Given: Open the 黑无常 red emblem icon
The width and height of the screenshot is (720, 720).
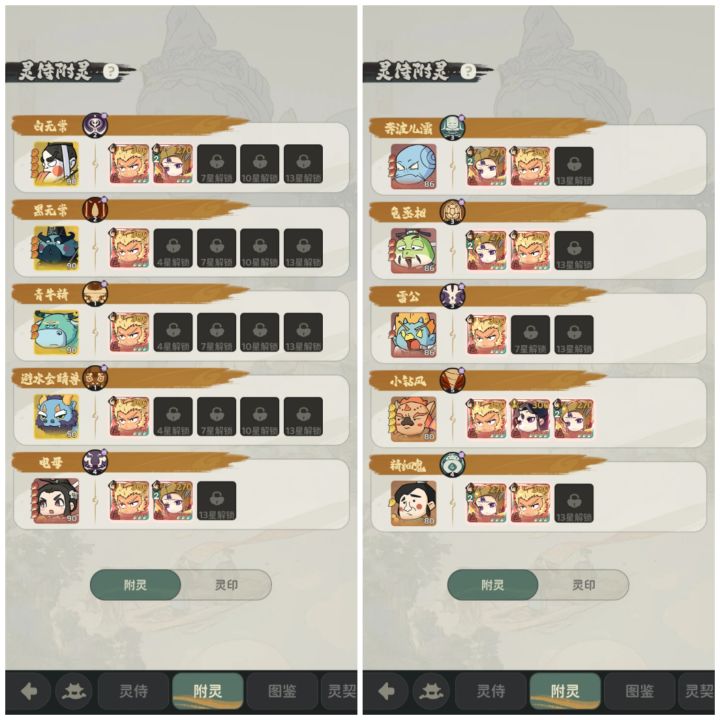Looking at the screenshot, I should 95,209.
